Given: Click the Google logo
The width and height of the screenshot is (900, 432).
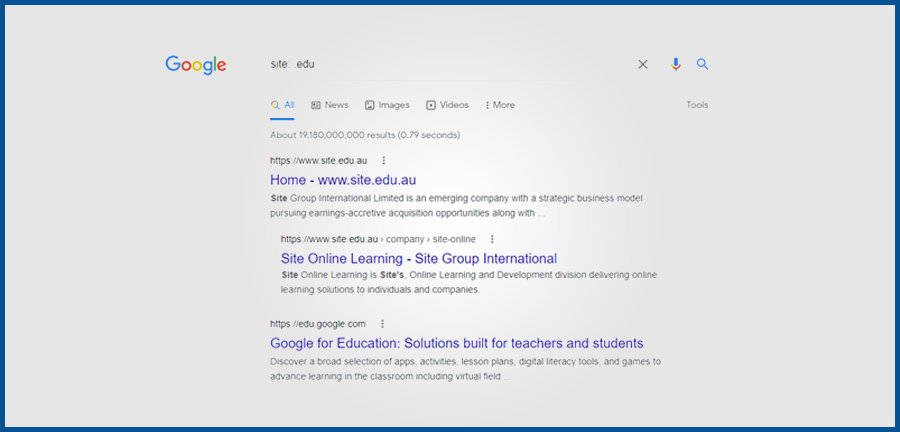Looking at the screenshot, I should pyautogui.click(x=196, y=65).
